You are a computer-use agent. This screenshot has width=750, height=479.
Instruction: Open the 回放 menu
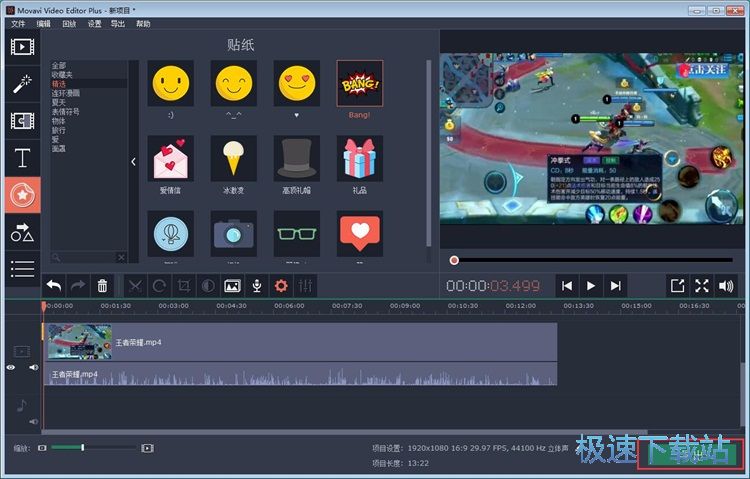[x=69, y=23]
